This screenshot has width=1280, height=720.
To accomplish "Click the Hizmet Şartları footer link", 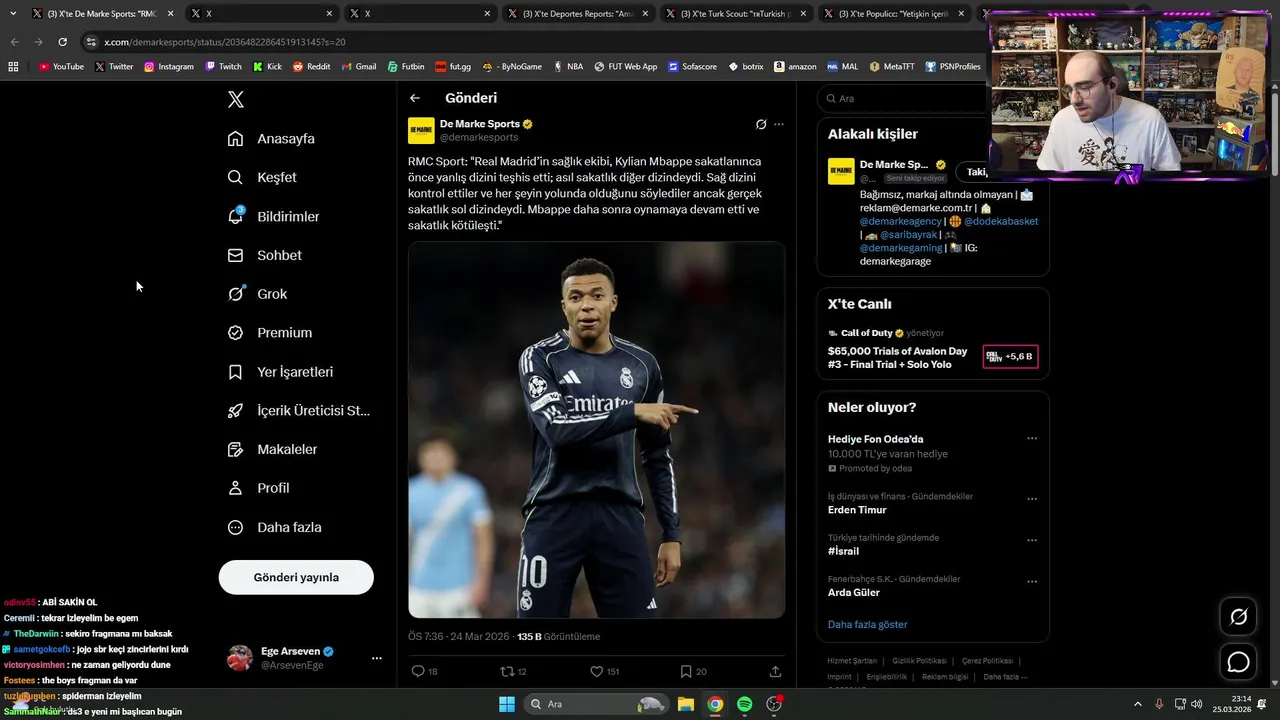I will point(852,661).
